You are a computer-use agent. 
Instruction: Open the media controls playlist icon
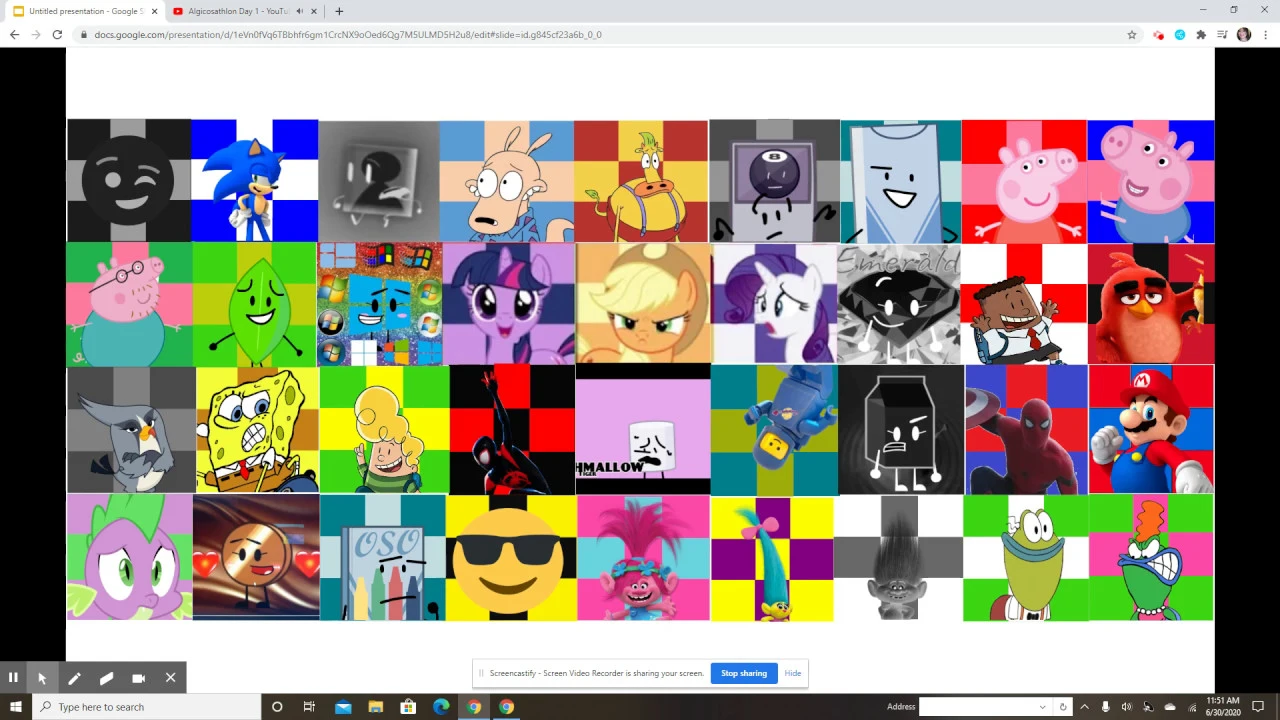(1222, 34)
